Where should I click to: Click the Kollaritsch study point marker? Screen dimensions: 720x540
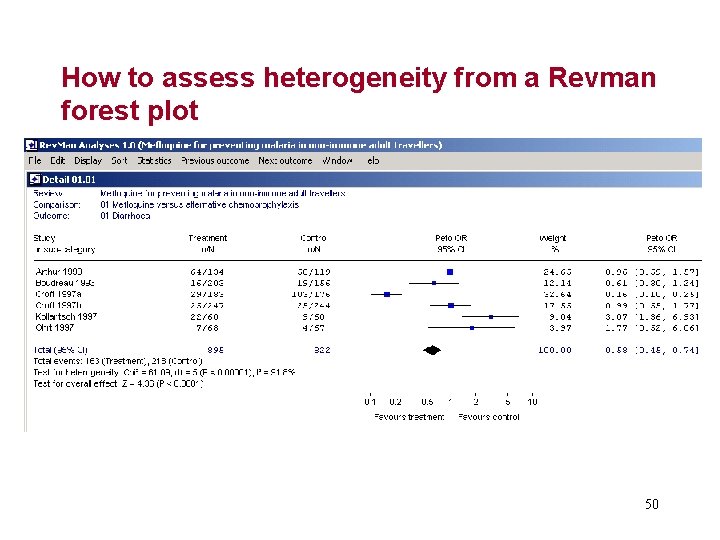[491, 317]
